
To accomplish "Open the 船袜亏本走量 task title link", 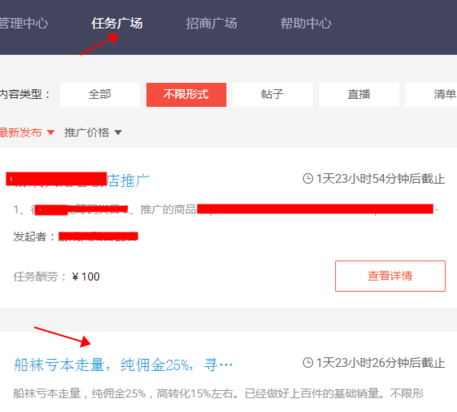I will click(123, 365).
